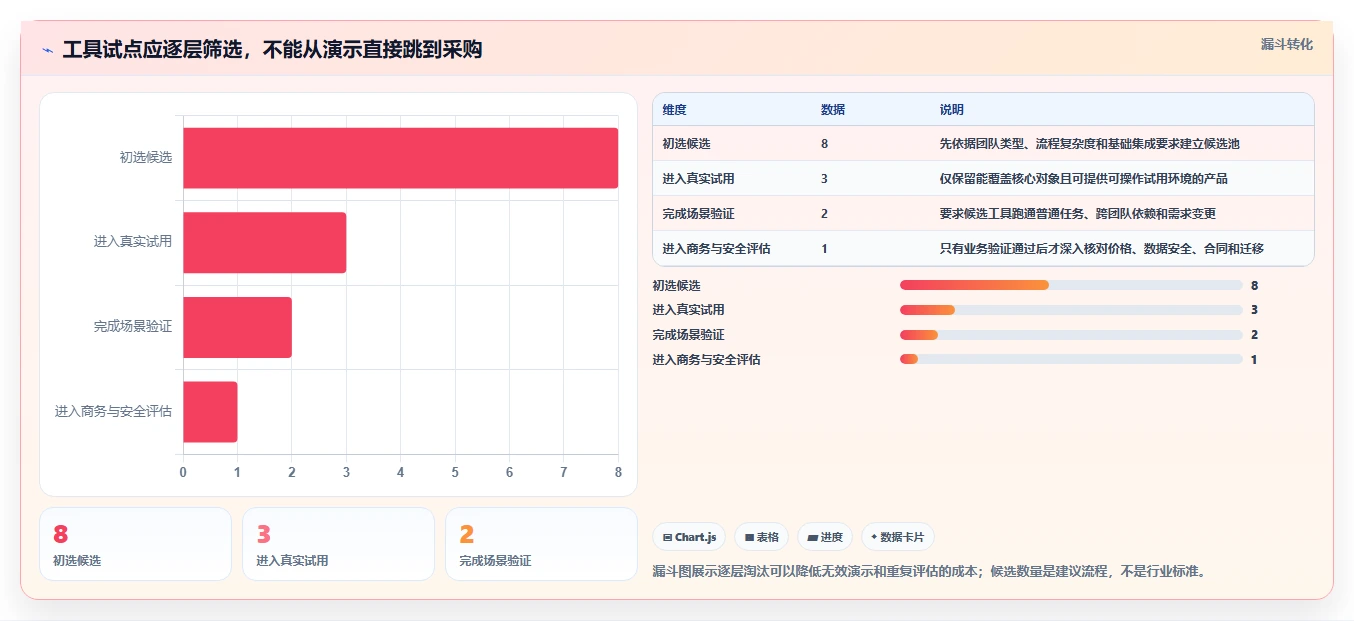The height and width of the screenshot is (621, 1354).
Task: Click the 完成场景验证 y-axis label in chart
Action: pos(133,327)
